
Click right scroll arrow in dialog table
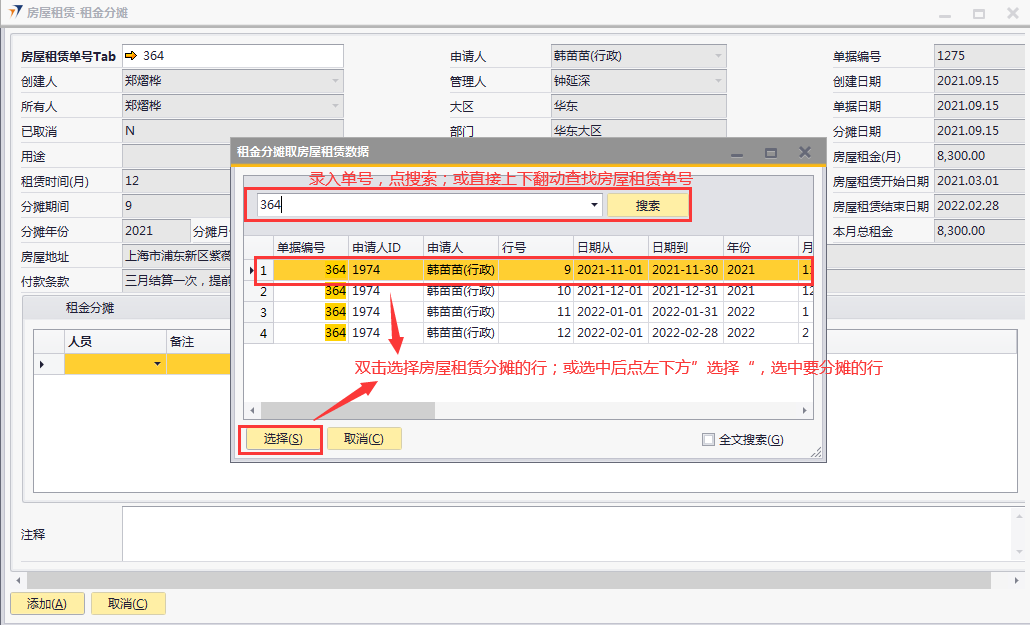coord(804,411)
